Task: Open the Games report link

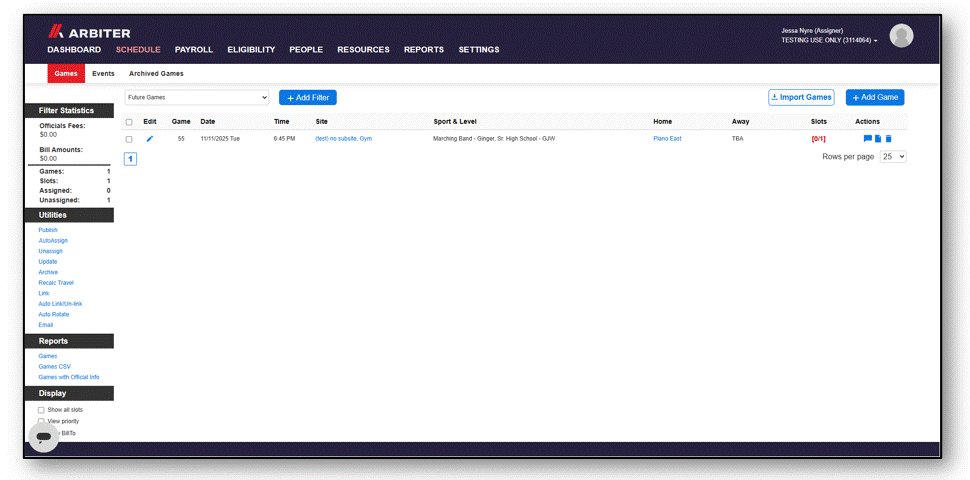Action: [48, 356]
